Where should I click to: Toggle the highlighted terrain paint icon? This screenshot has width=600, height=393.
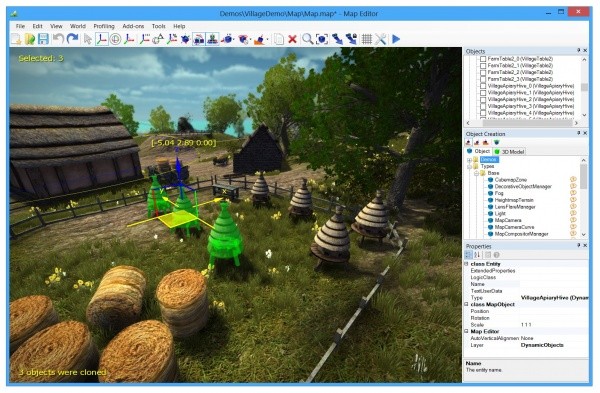click(199, 39)
